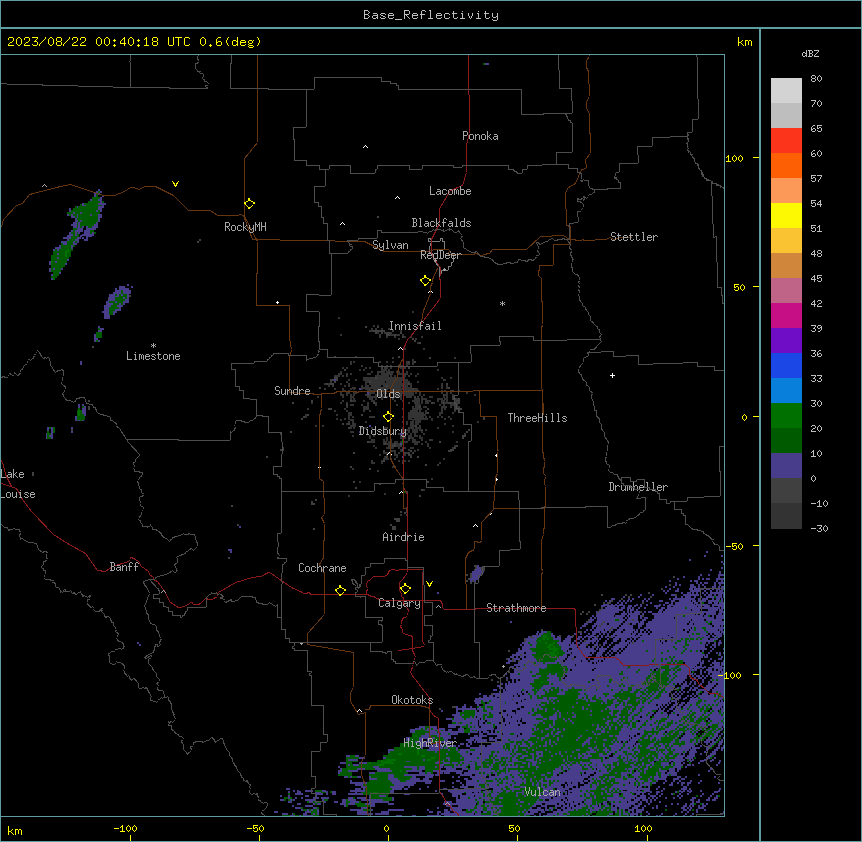
Task: Click the Okotoks label
Action: coord(412,700)
